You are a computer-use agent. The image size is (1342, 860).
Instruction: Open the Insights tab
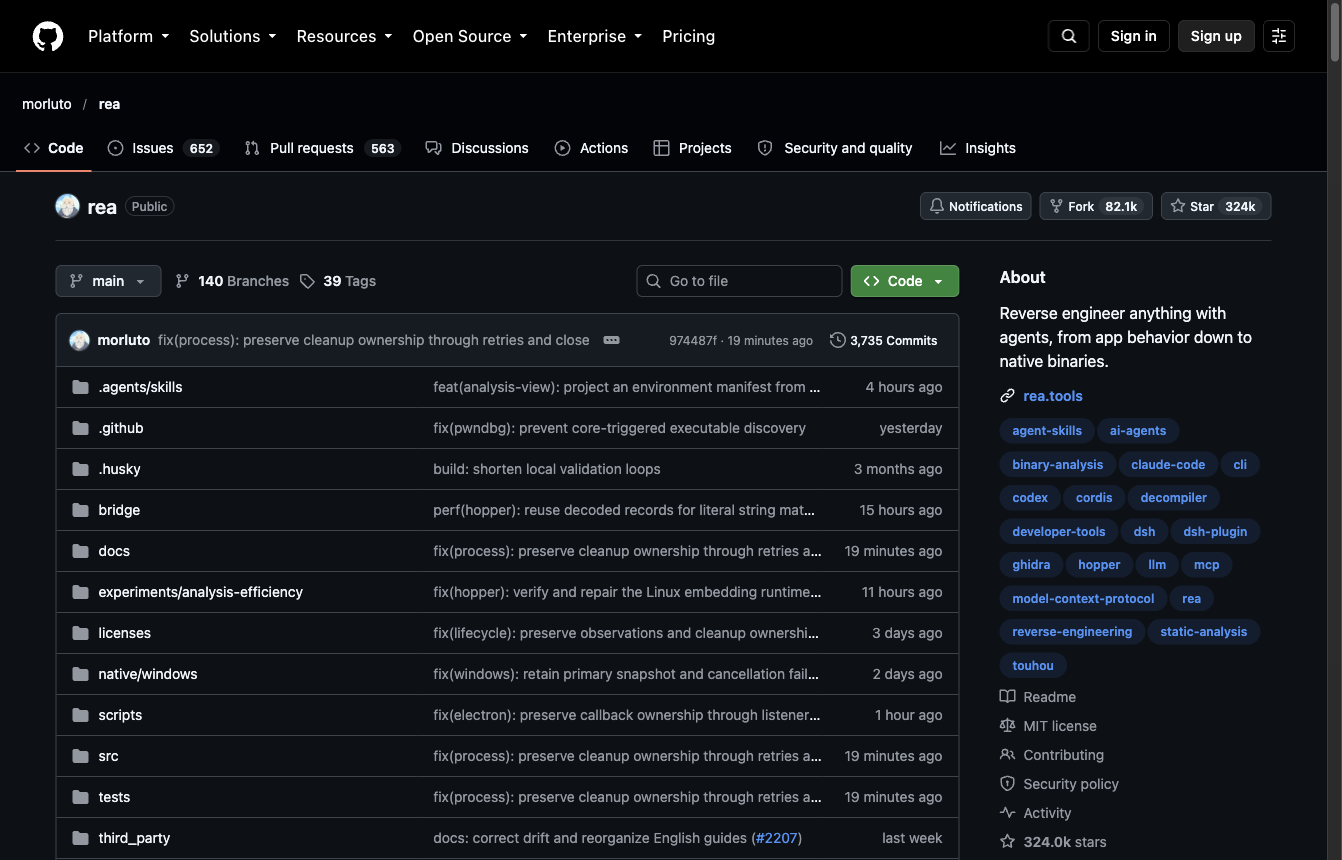click(x=978, y=148)
